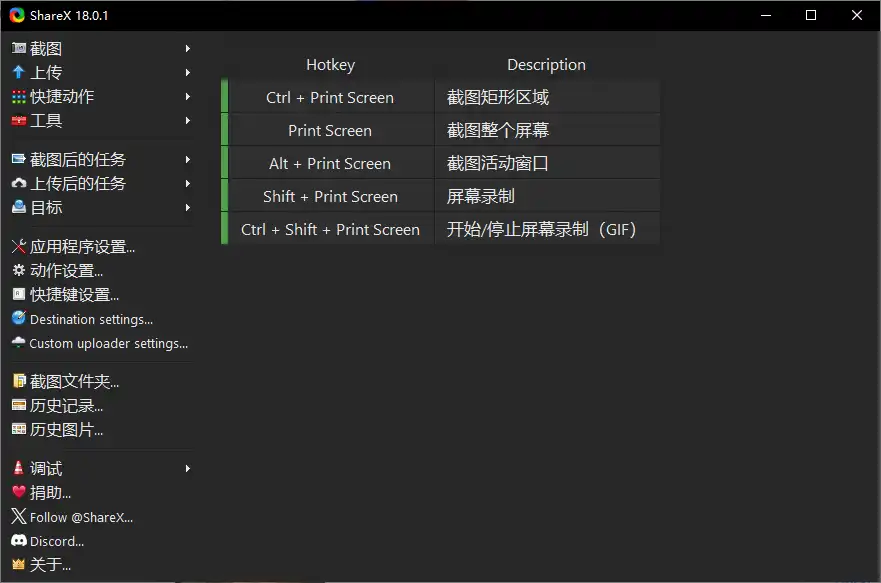Open the 历史记录... window
The width and height of the screenshot is (881, 583).
(101, 406)
